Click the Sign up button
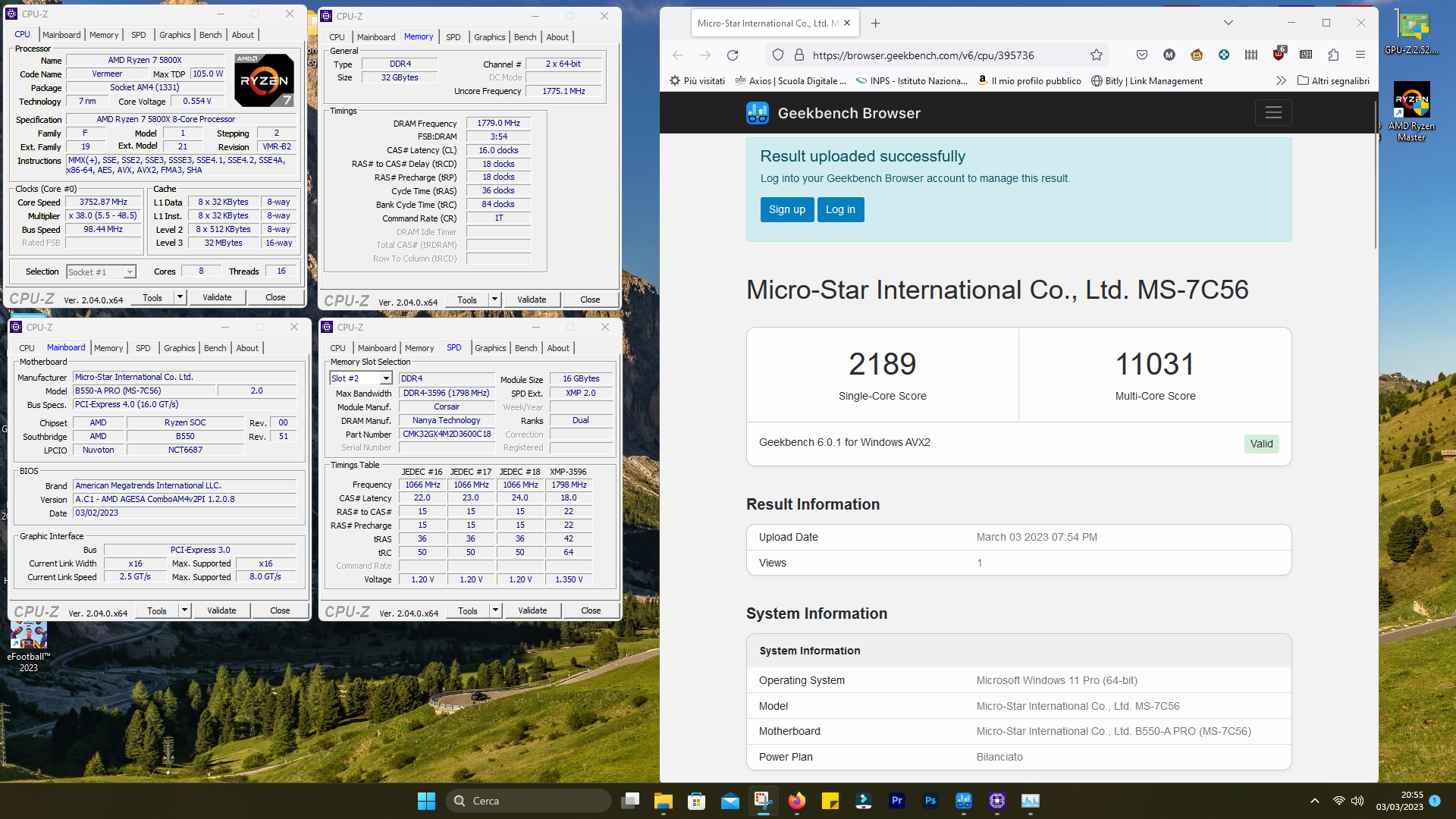The image size is (1456, 819). coord(787,209)
